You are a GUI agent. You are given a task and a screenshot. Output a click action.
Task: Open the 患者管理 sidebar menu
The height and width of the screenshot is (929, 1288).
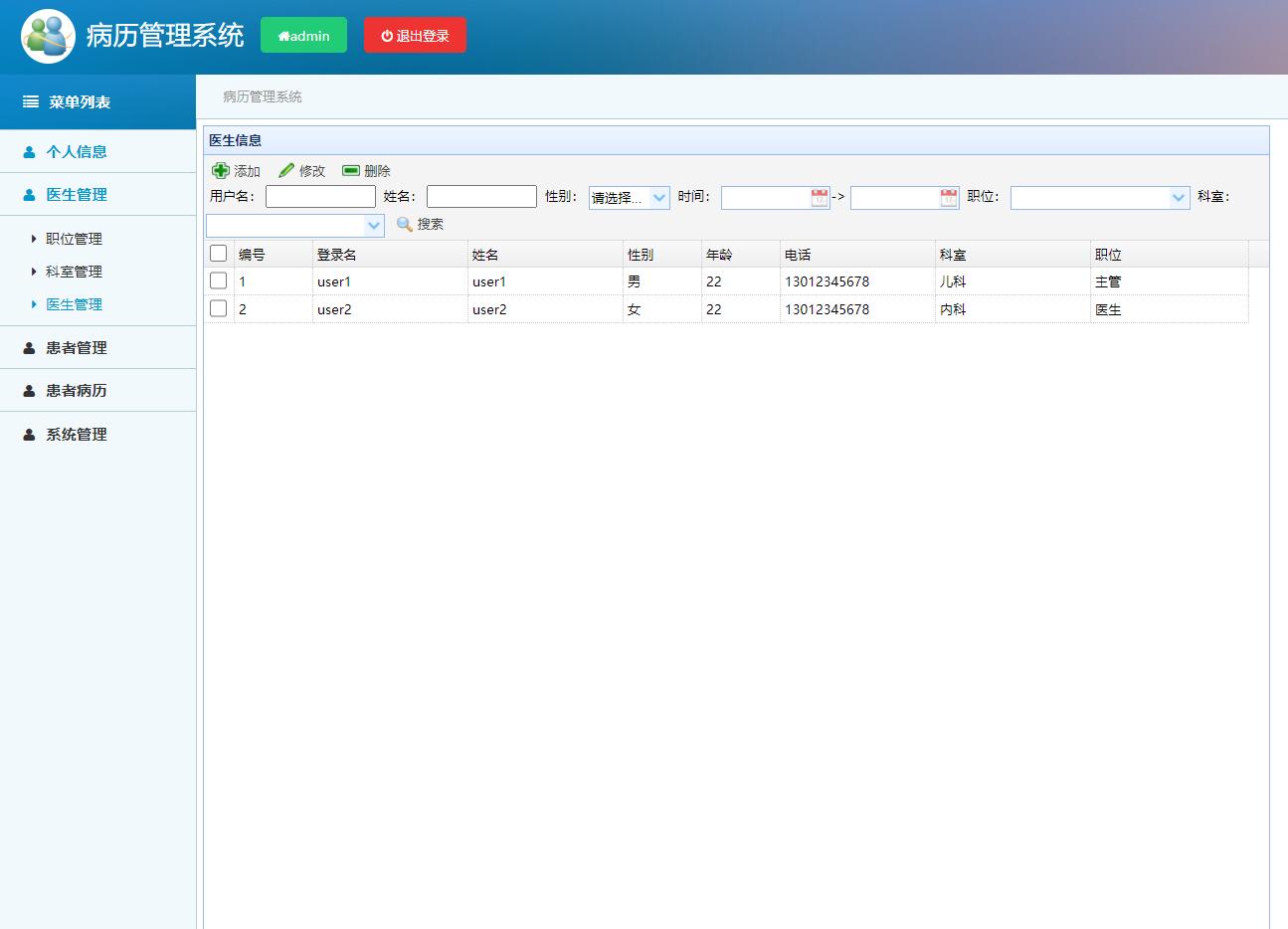click(77, 348)
